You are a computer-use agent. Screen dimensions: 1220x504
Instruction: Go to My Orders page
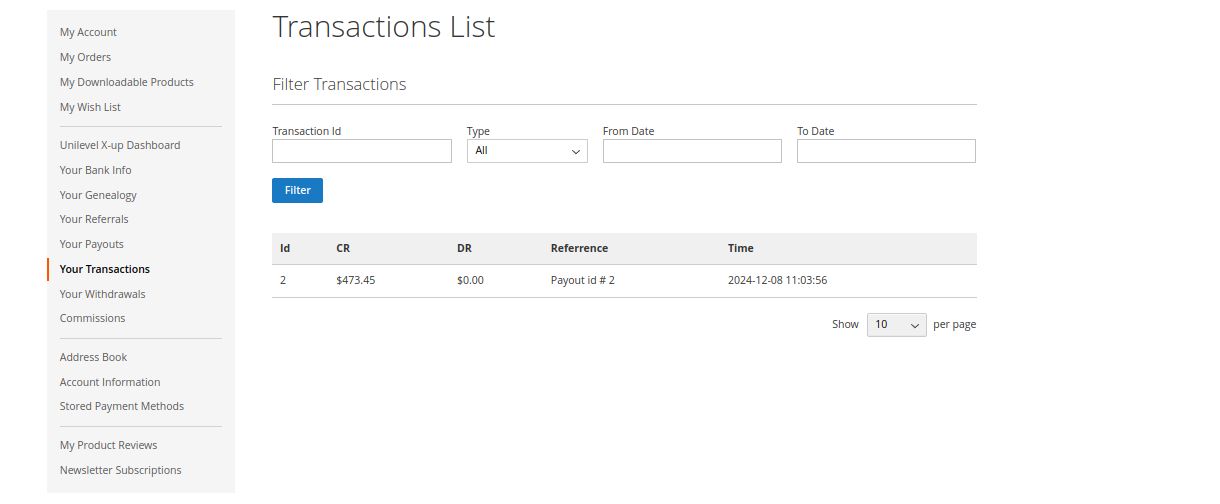85,57
